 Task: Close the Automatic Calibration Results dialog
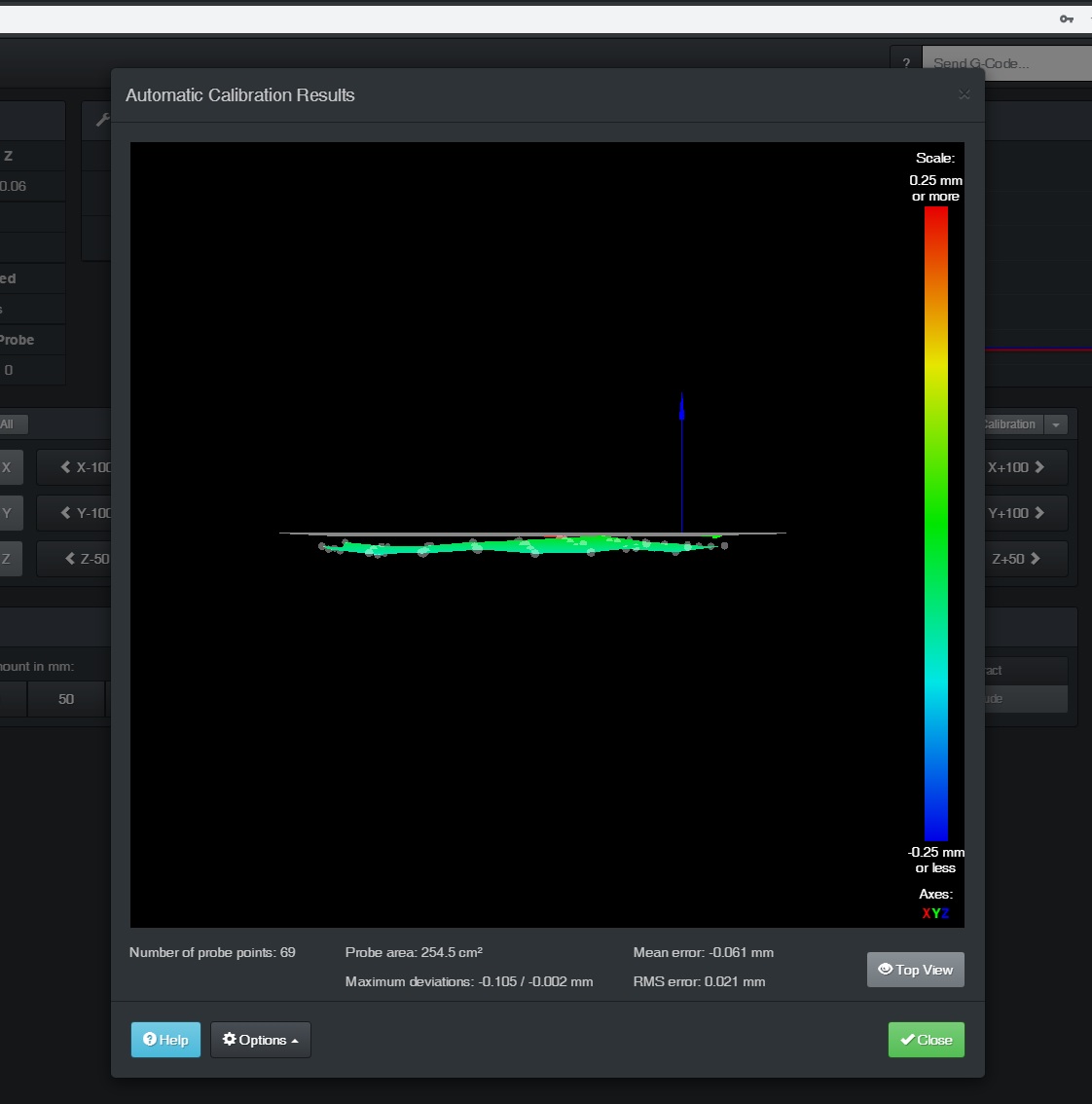[964, 94]
